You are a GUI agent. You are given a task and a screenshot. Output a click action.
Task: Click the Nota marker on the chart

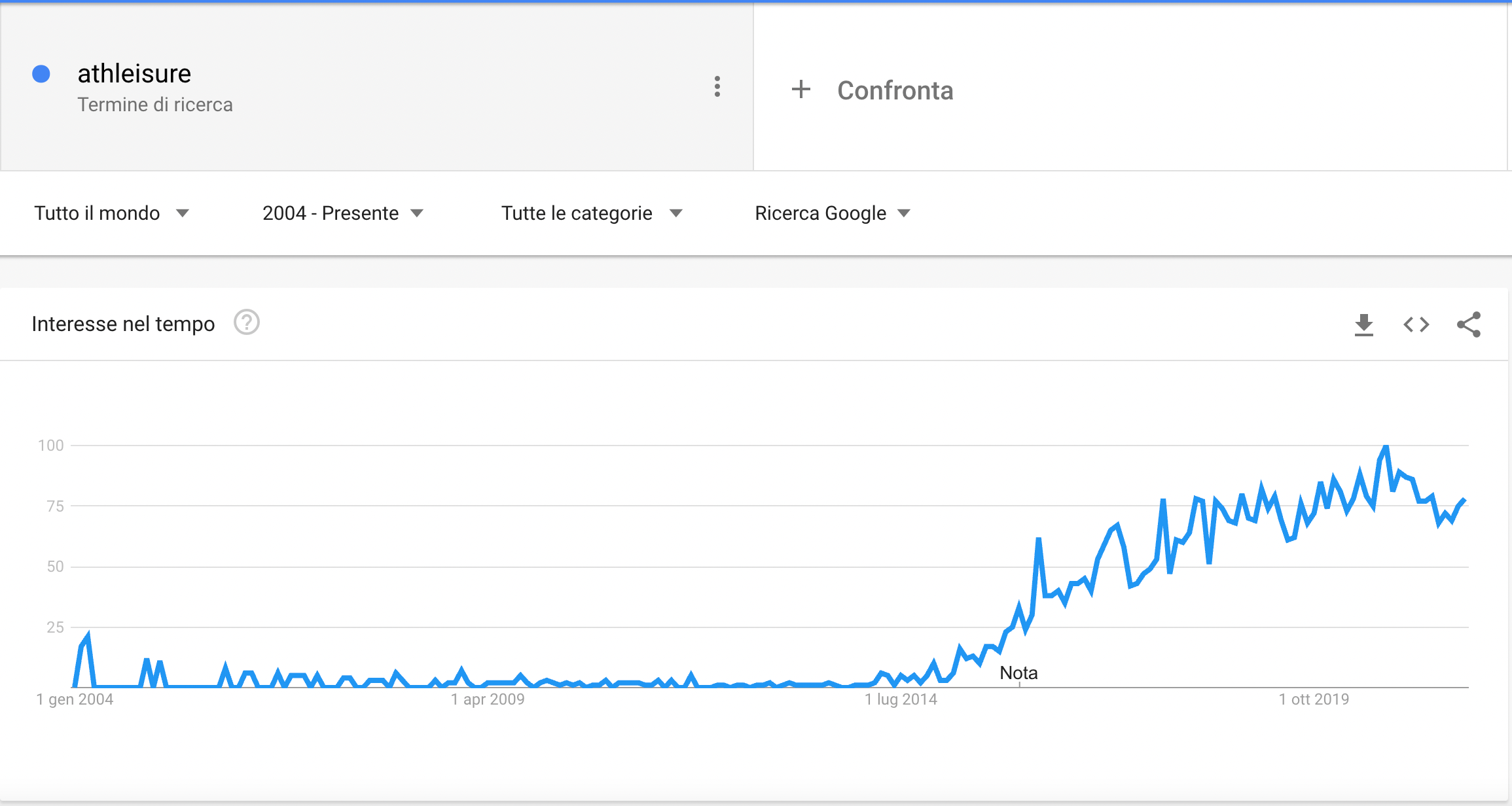coord(1018,673)
